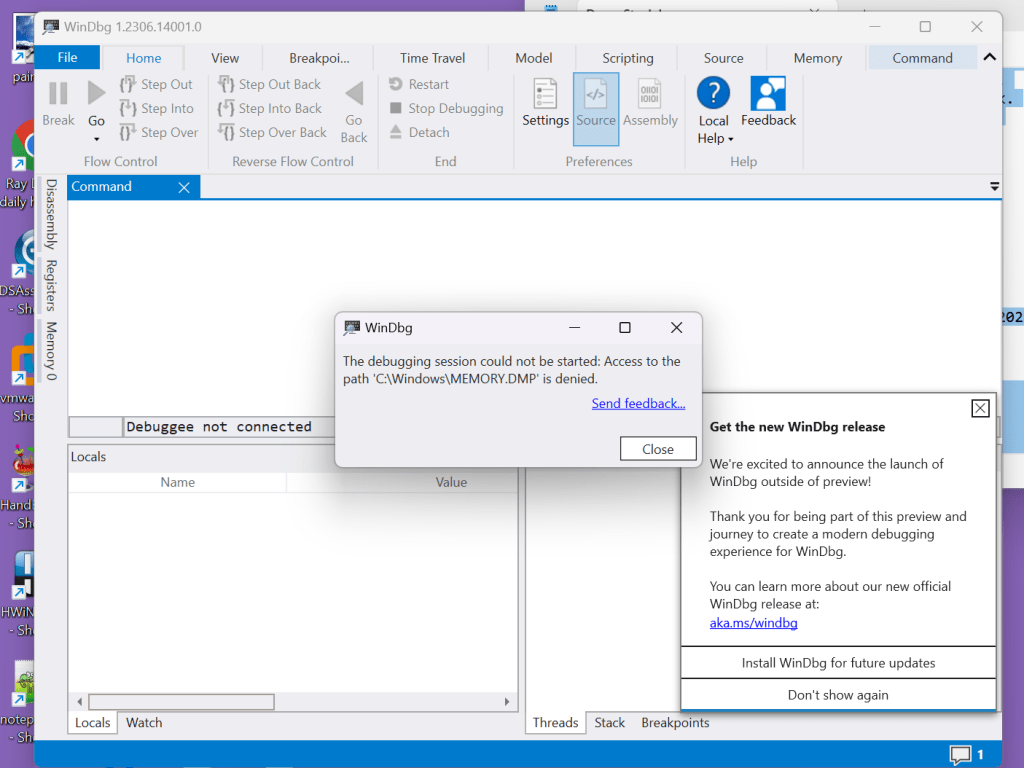
Task: Open the Time Travel ribbon tab
Action: [432, 58]
